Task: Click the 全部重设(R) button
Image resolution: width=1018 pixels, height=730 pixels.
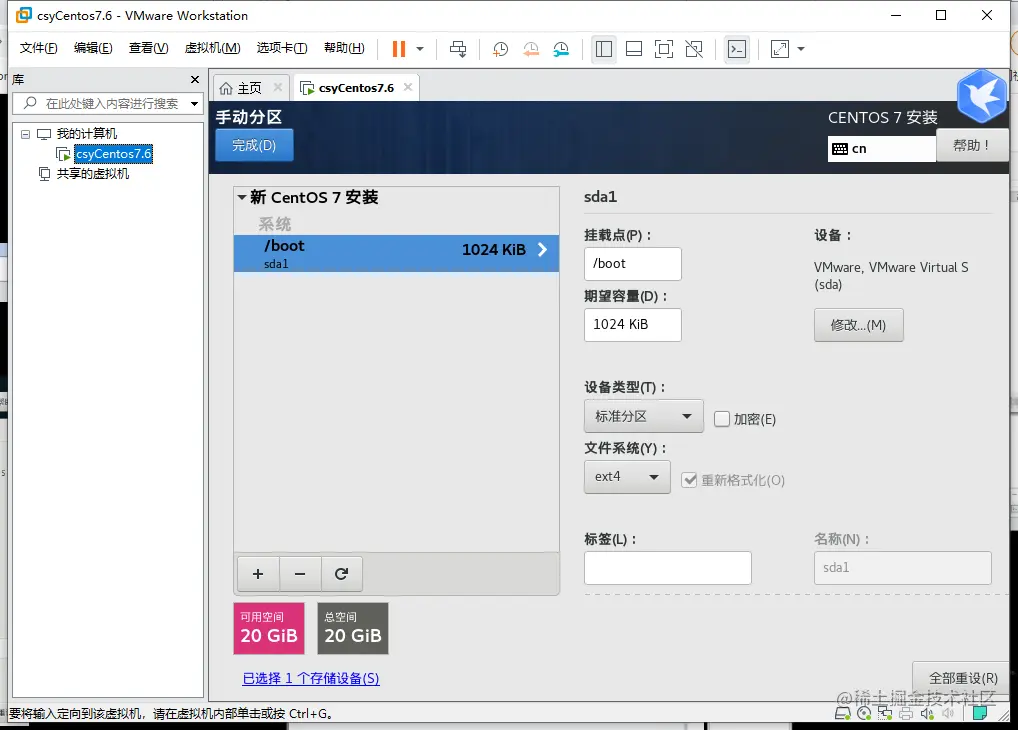Action: pos(963,678)
